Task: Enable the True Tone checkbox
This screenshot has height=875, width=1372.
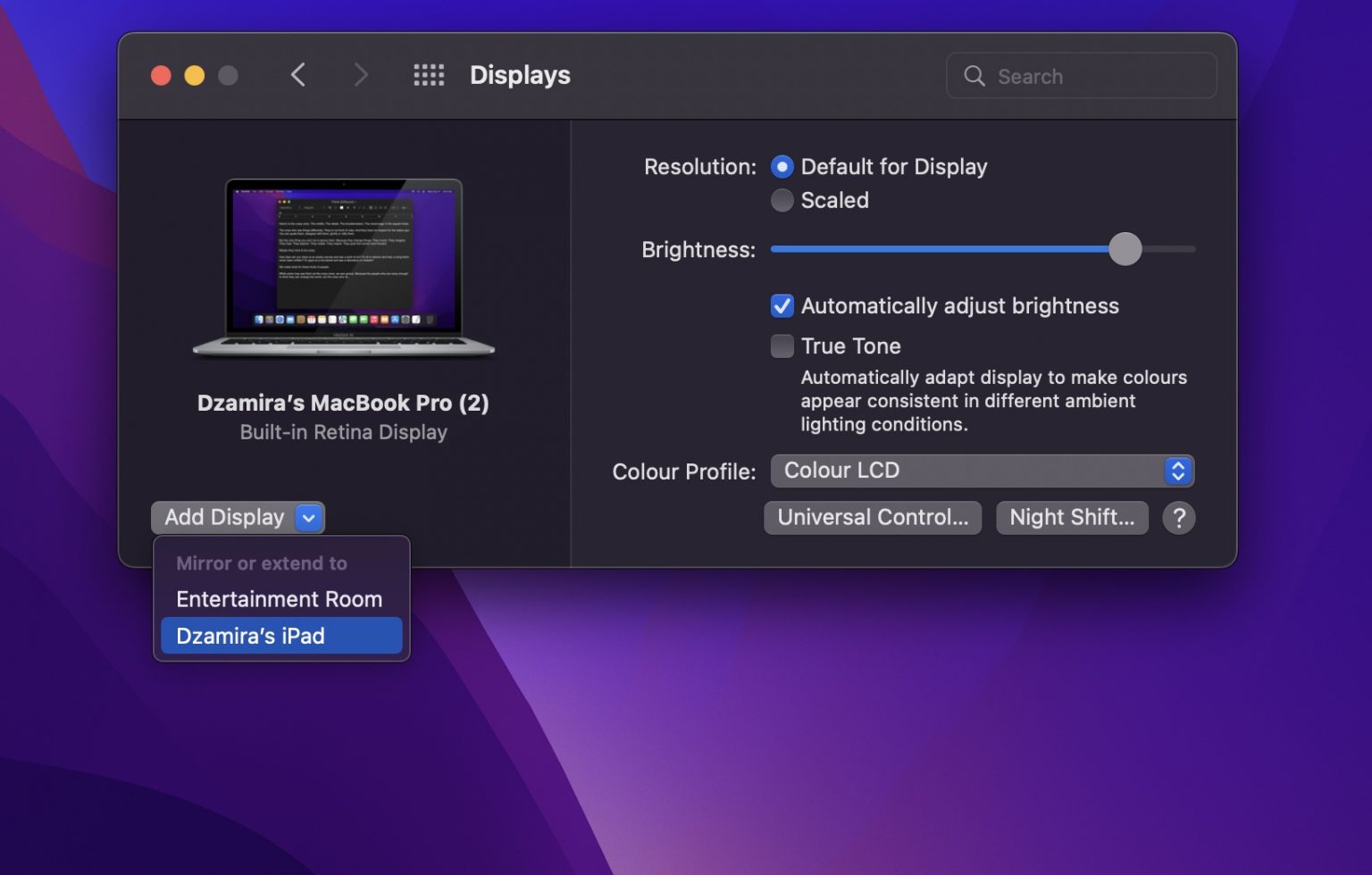Action: [782, 346]
